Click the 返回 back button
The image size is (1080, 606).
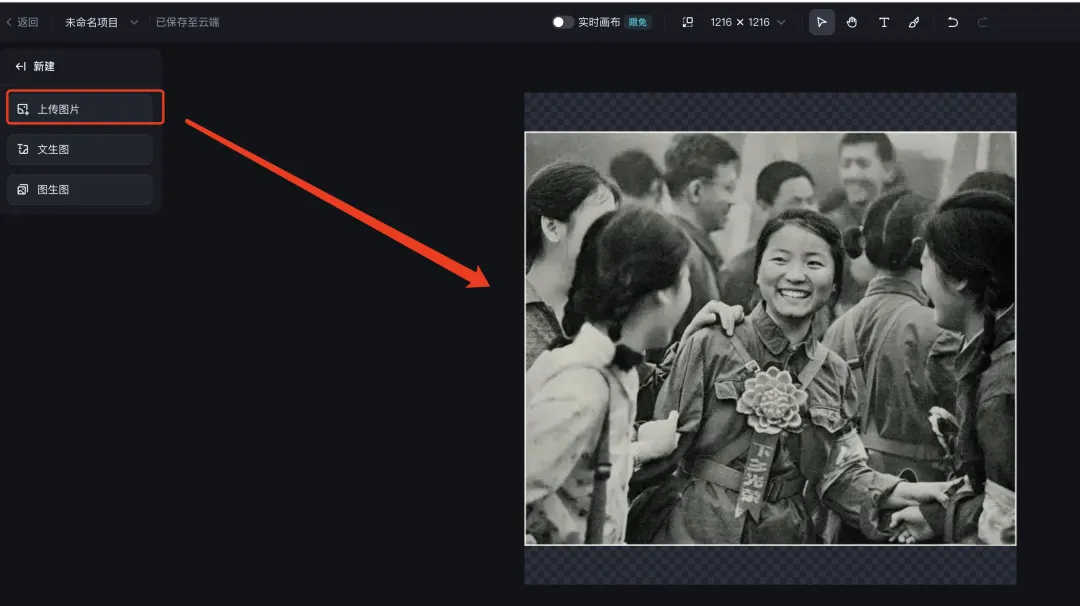pos(22,22)
